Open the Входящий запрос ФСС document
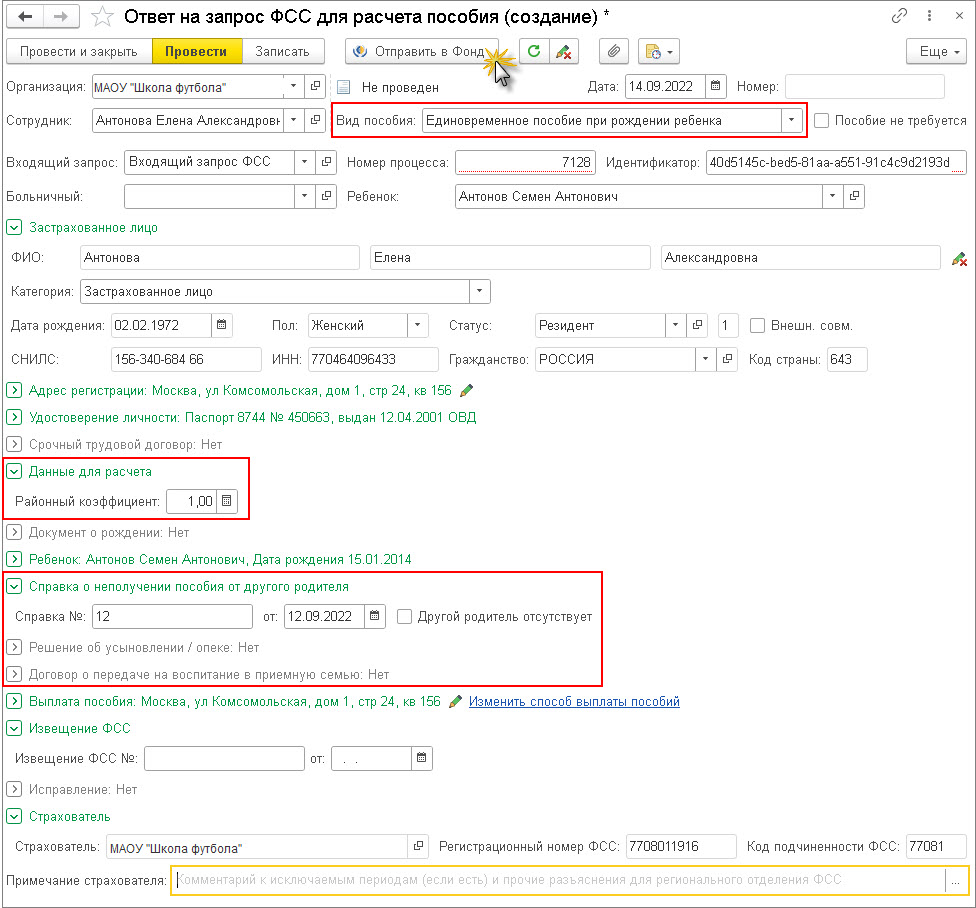 point(326,162)
